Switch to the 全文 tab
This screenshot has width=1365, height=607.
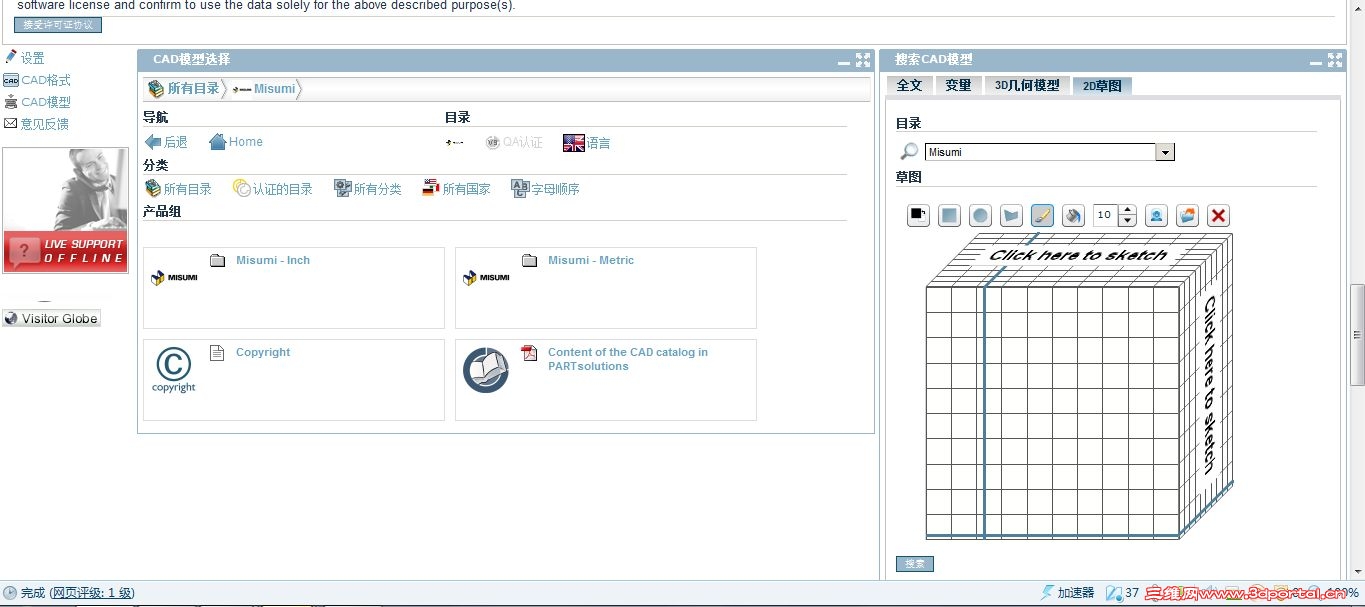click(909, 85)
